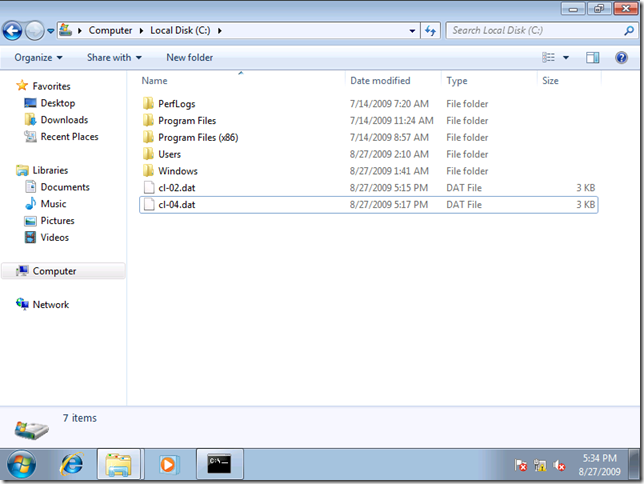Click 7/14/2009 11:24 AM date cell
The height and width of the screenshot is (484, 644).
pos(391,121)
